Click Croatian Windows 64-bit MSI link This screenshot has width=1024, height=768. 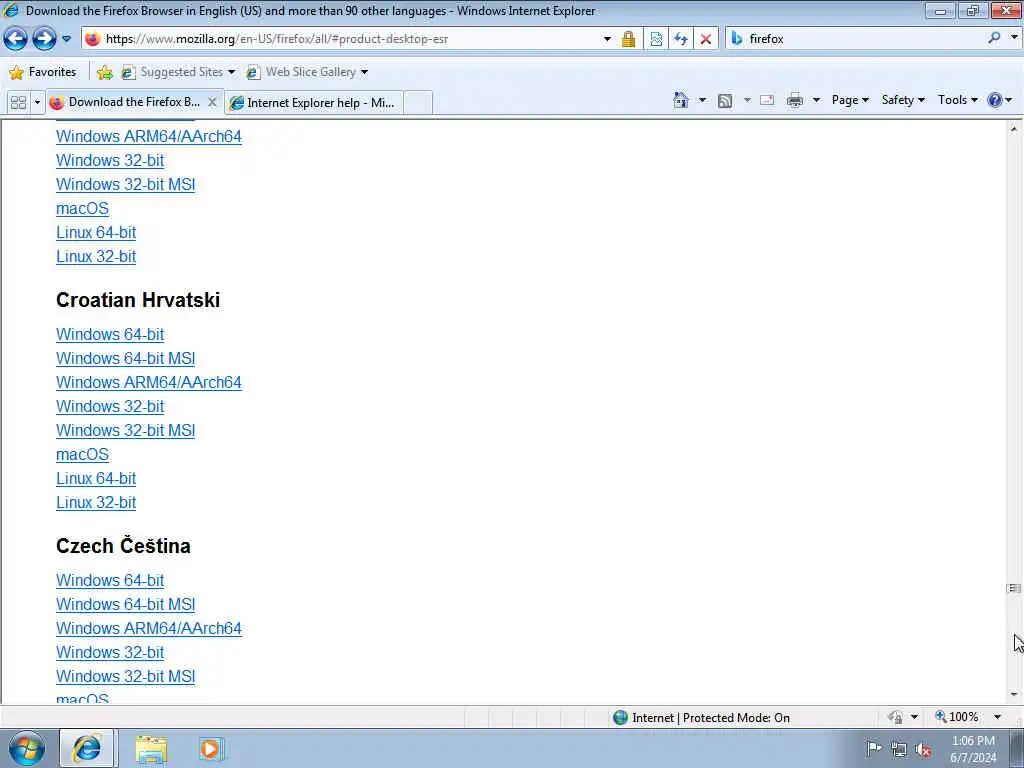click(x=125, y=359)
